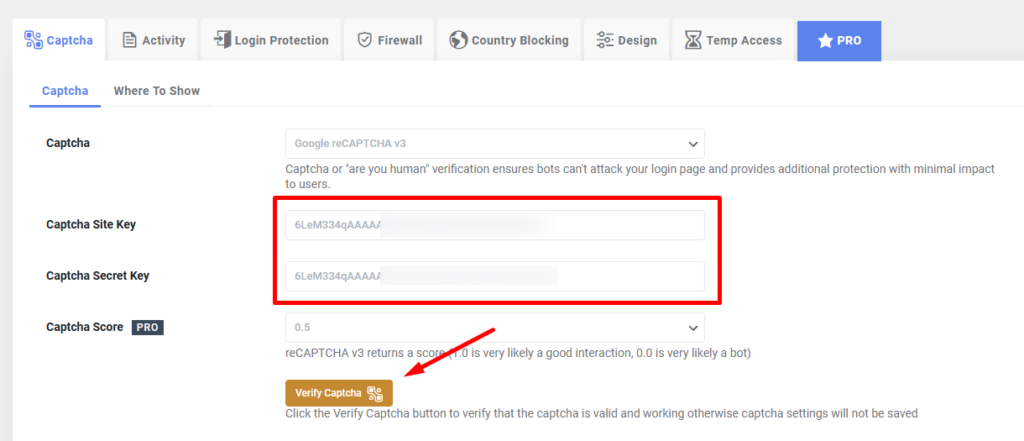Image resolution: width=1024 pixels, height=441 pixels.
Task: Open the Where To Show sub-tab
Action: tap(156, 91)
